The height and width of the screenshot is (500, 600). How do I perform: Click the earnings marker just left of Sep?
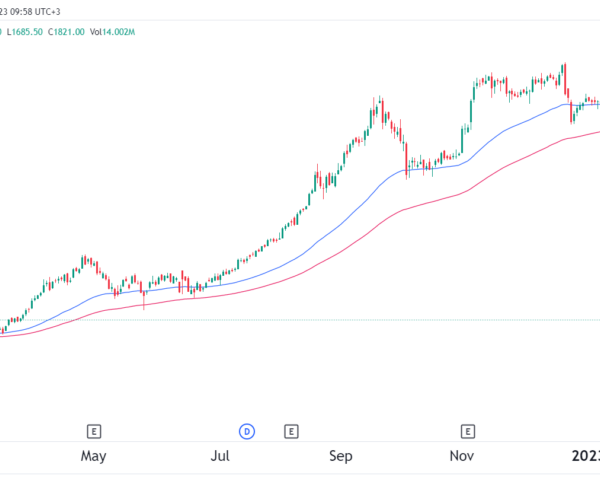click(x=290, y=432)
